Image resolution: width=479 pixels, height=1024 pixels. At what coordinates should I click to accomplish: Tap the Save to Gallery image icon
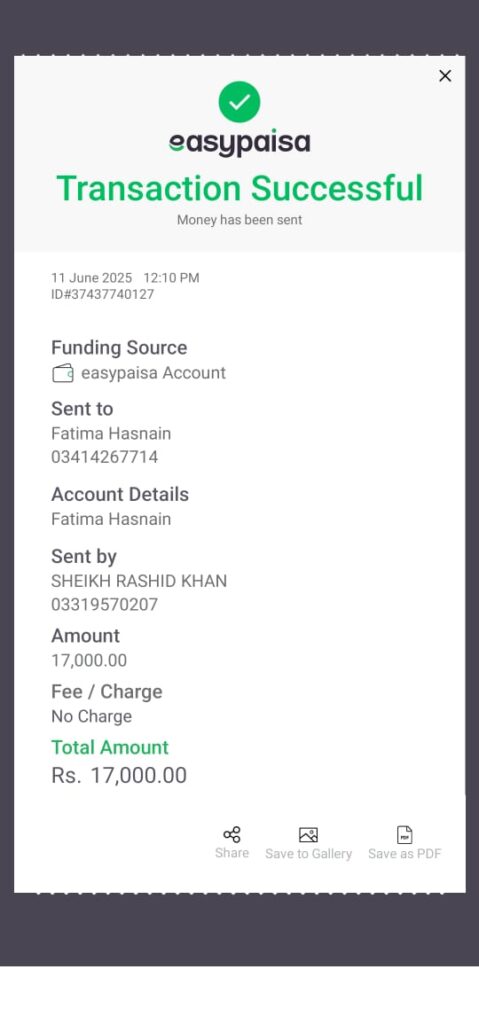[x=308, y=835]
